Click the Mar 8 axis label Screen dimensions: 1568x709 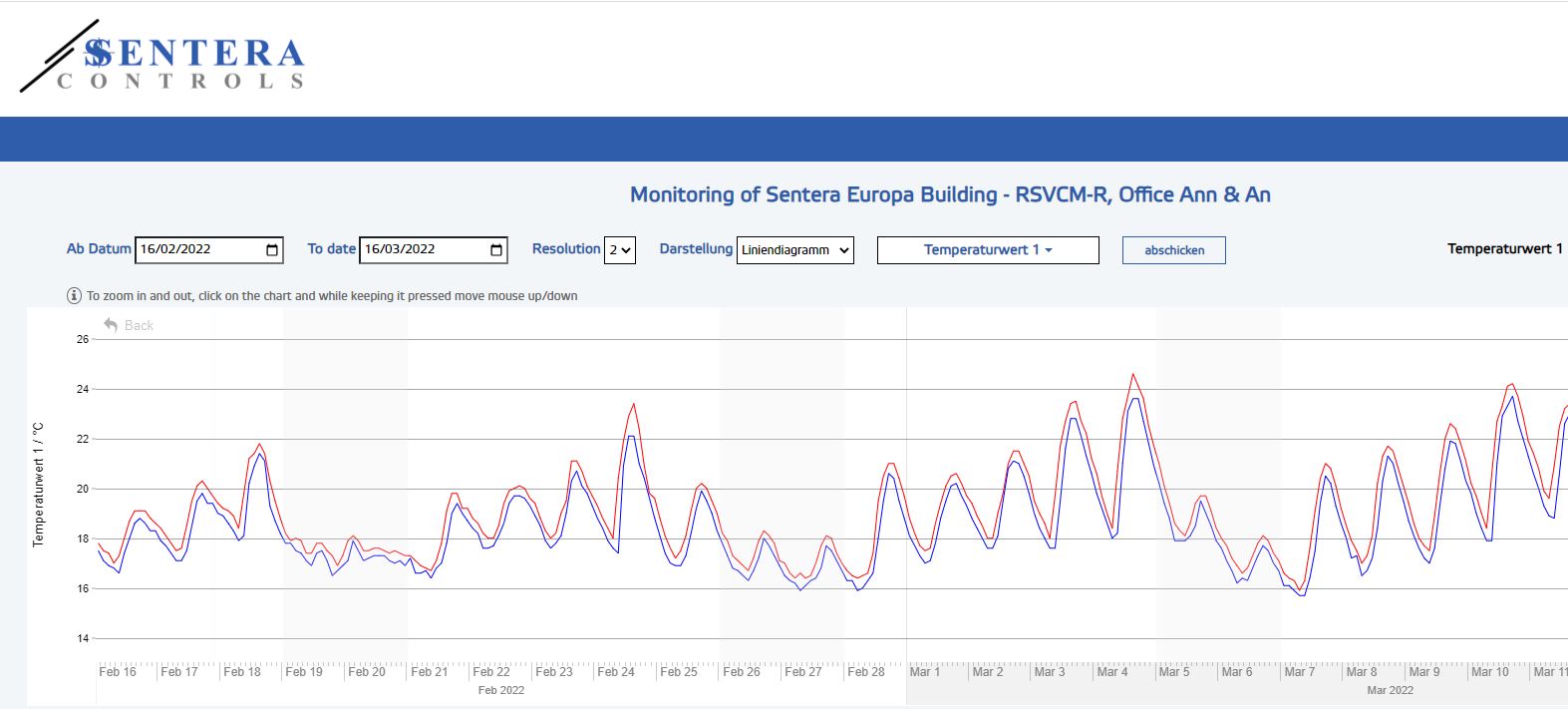point(1362,672)
